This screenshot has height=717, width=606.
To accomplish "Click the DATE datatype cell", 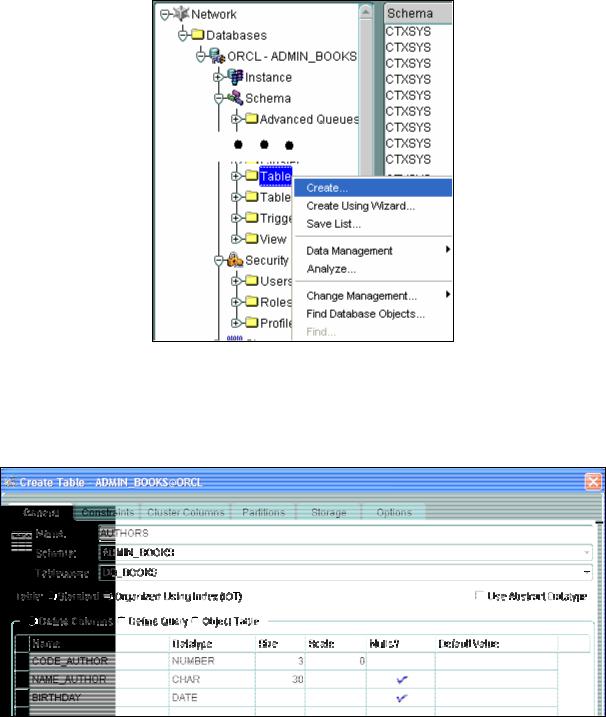I will coord(212,698).
